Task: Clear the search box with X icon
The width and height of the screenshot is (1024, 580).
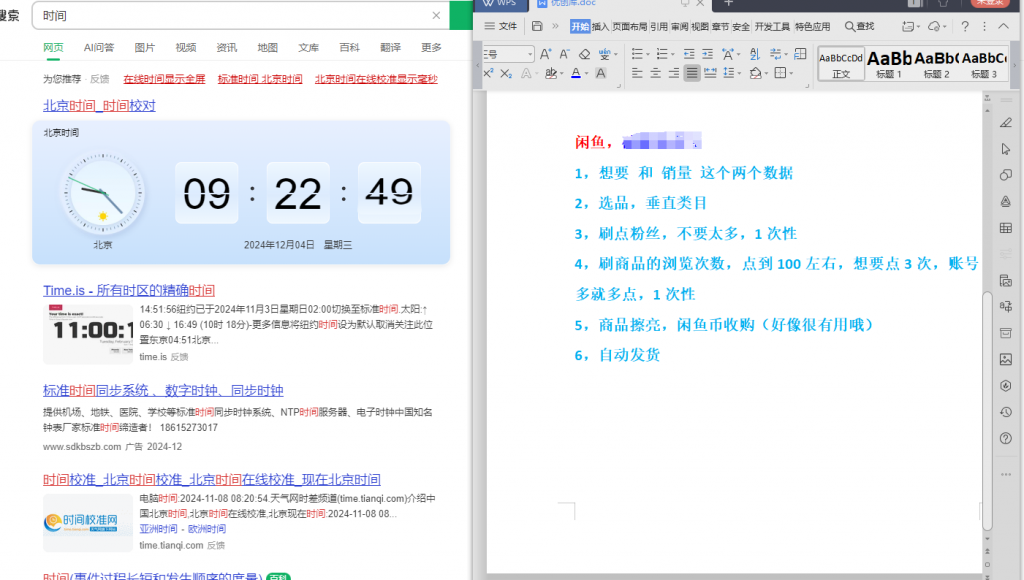Action: [436, 16]
